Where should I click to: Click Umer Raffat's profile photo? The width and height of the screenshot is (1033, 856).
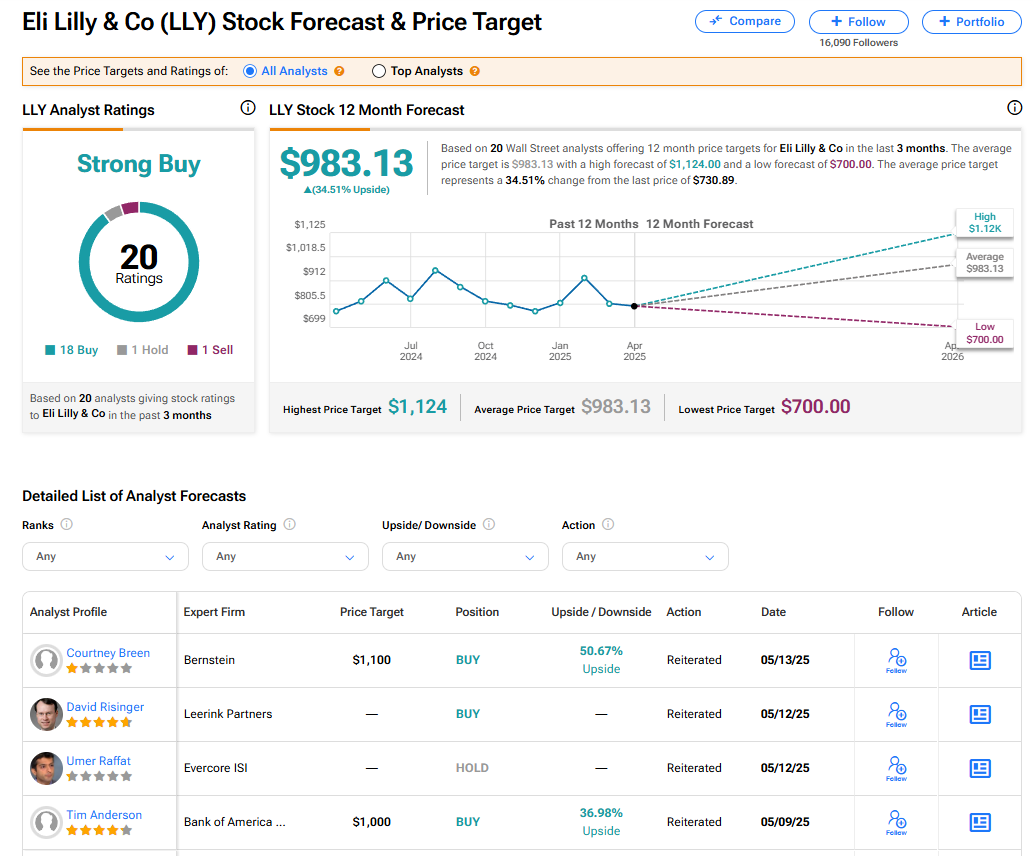tap(46, 768)
